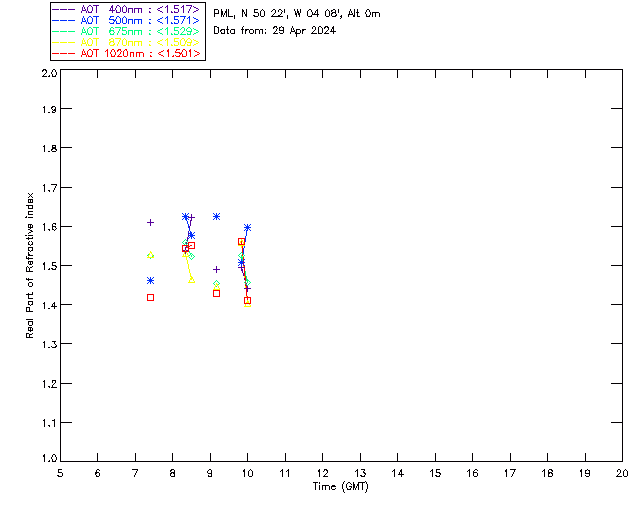640x512 pixels.
Task: Click the 'Real Part of Refractive Index' axis title
Action: point(29,265)
